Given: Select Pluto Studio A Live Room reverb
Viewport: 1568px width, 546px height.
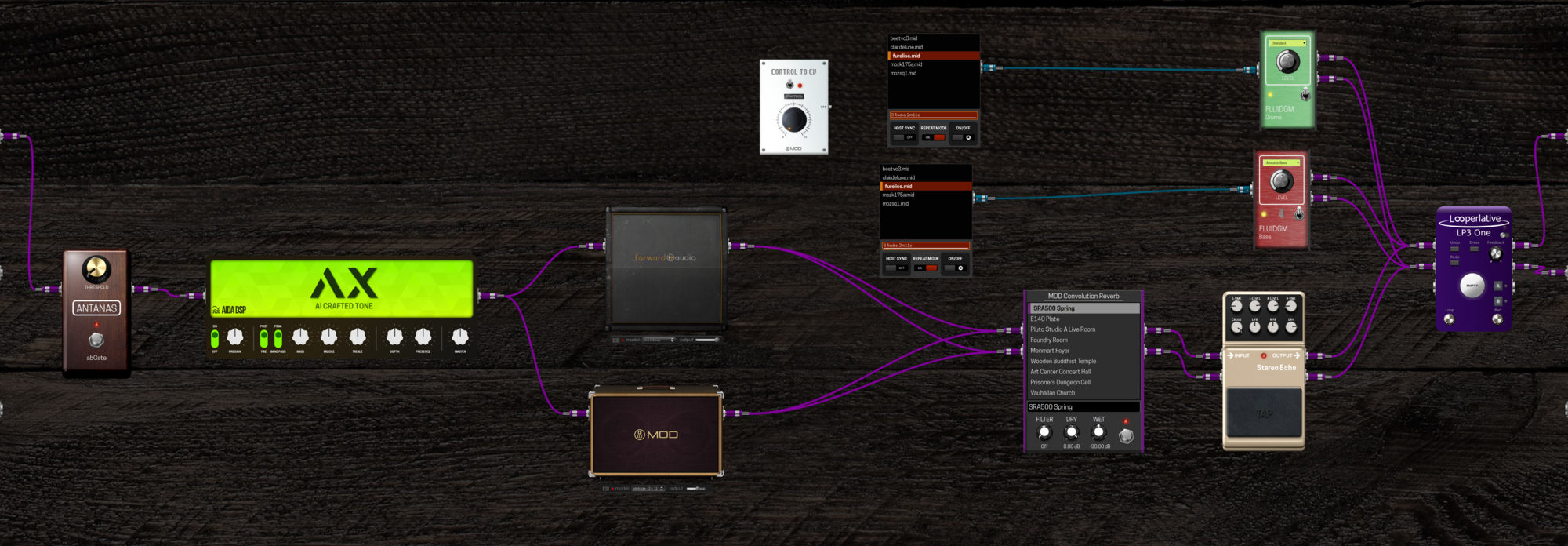Looking at the screenshot, I should tap(1084, 329).
